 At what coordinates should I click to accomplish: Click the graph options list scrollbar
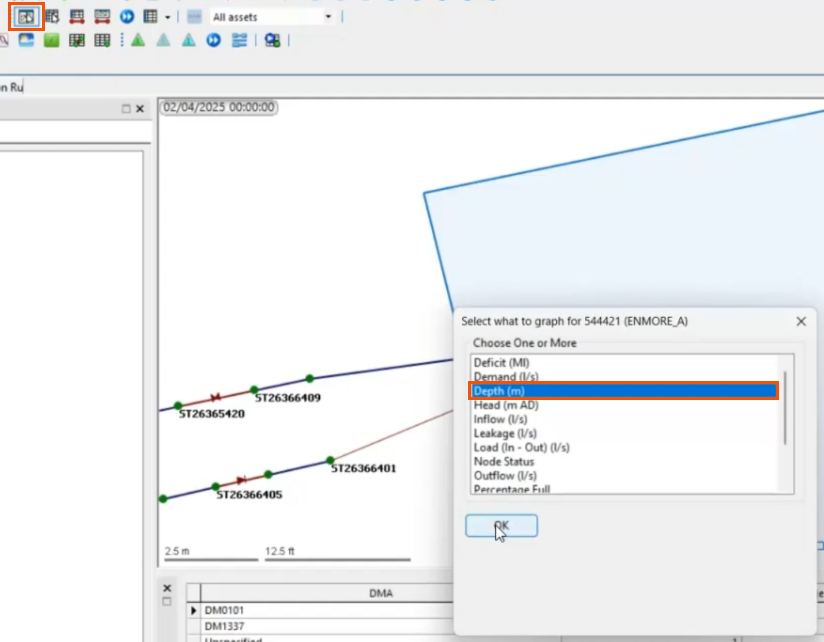coord(786,408)
